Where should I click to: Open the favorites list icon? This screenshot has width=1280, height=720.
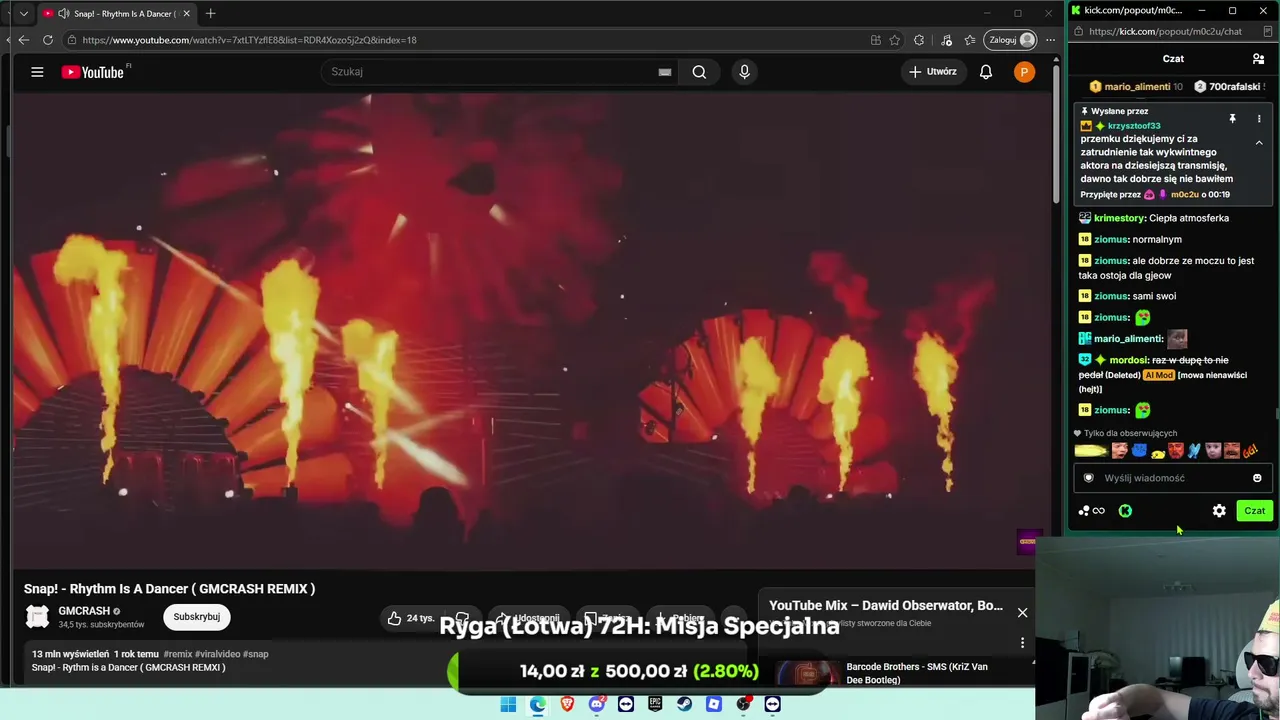click(970, 40)
